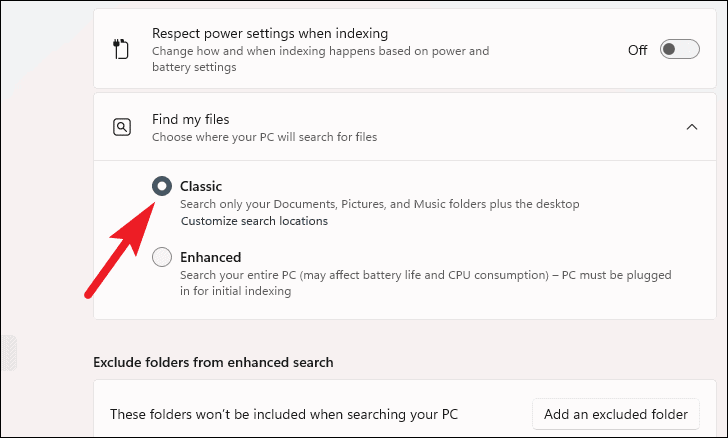Click the power plug battery icon
Image resolution: width=728 pixels, height=438 pixels.
pos(121,49)
